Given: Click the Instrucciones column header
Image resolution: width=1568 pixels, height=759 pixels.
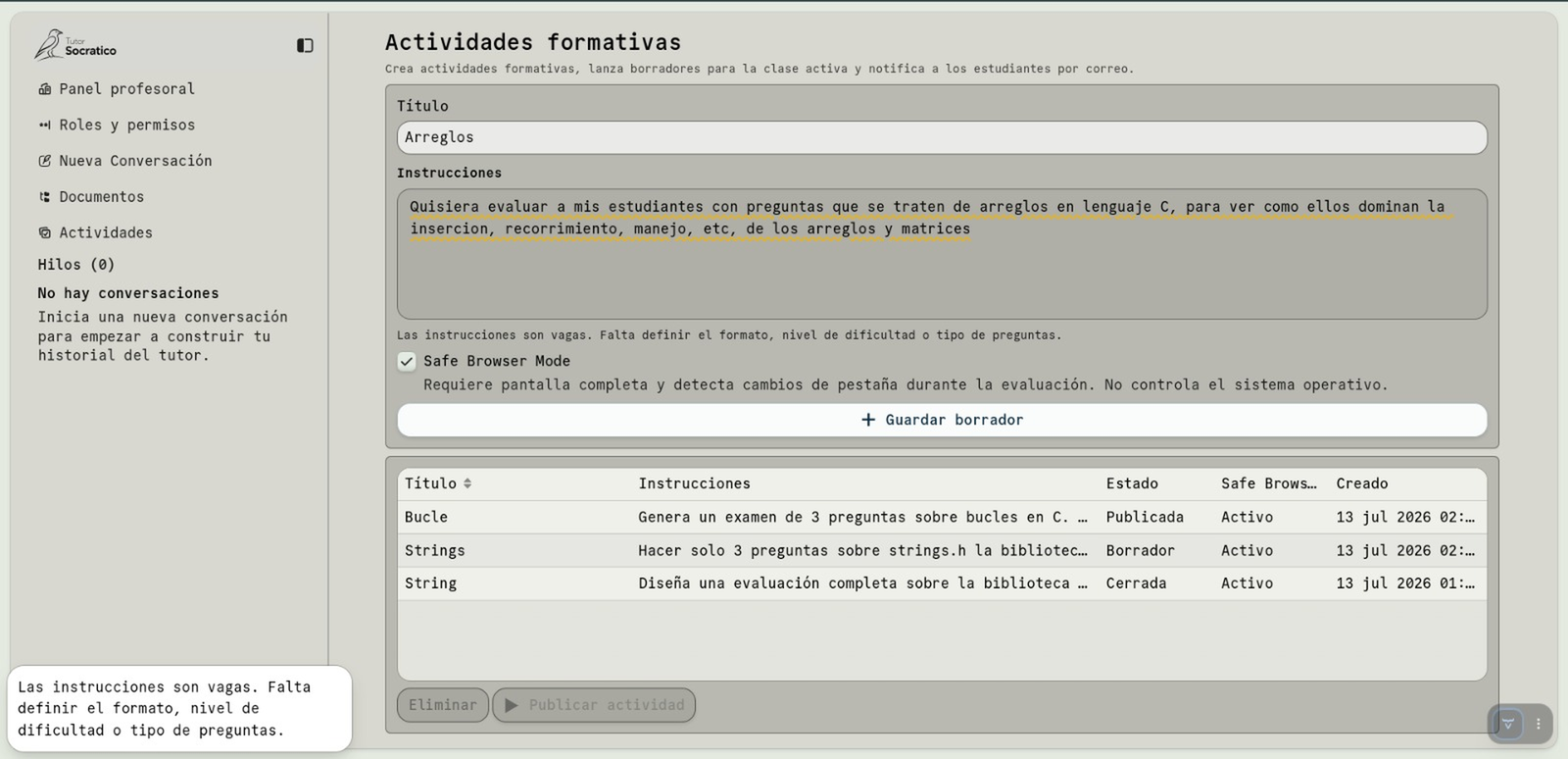Looking at the screenshot, I should point(694,483).
